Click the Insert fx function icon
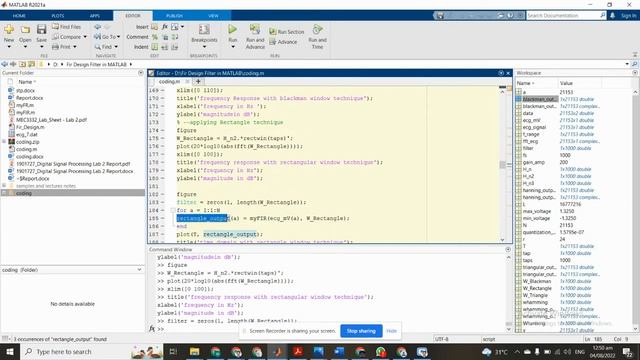Viewport: 640px width, 360px height. point(164,27)
